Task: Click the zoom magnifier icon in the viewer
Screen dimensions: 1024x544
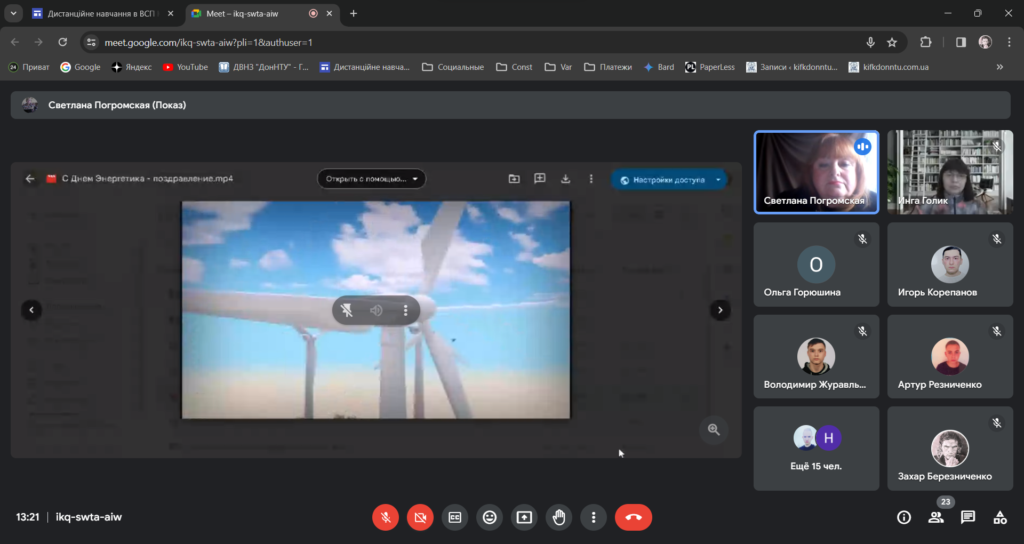Action: tap(714, 430)
